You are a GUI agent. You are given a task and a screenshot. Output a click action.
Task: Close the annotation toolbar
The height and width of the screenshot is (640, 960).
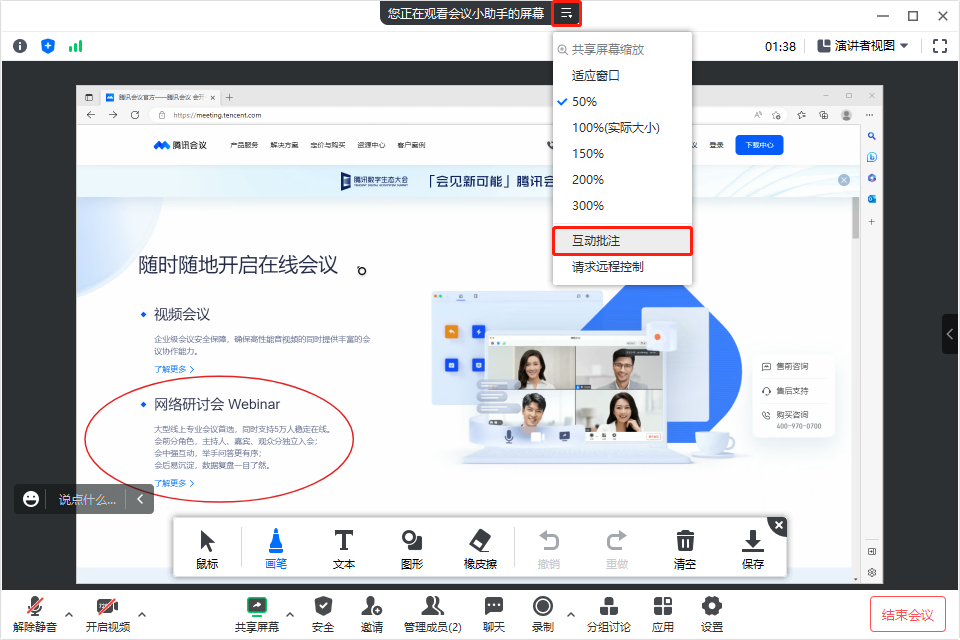pos(778,525)
